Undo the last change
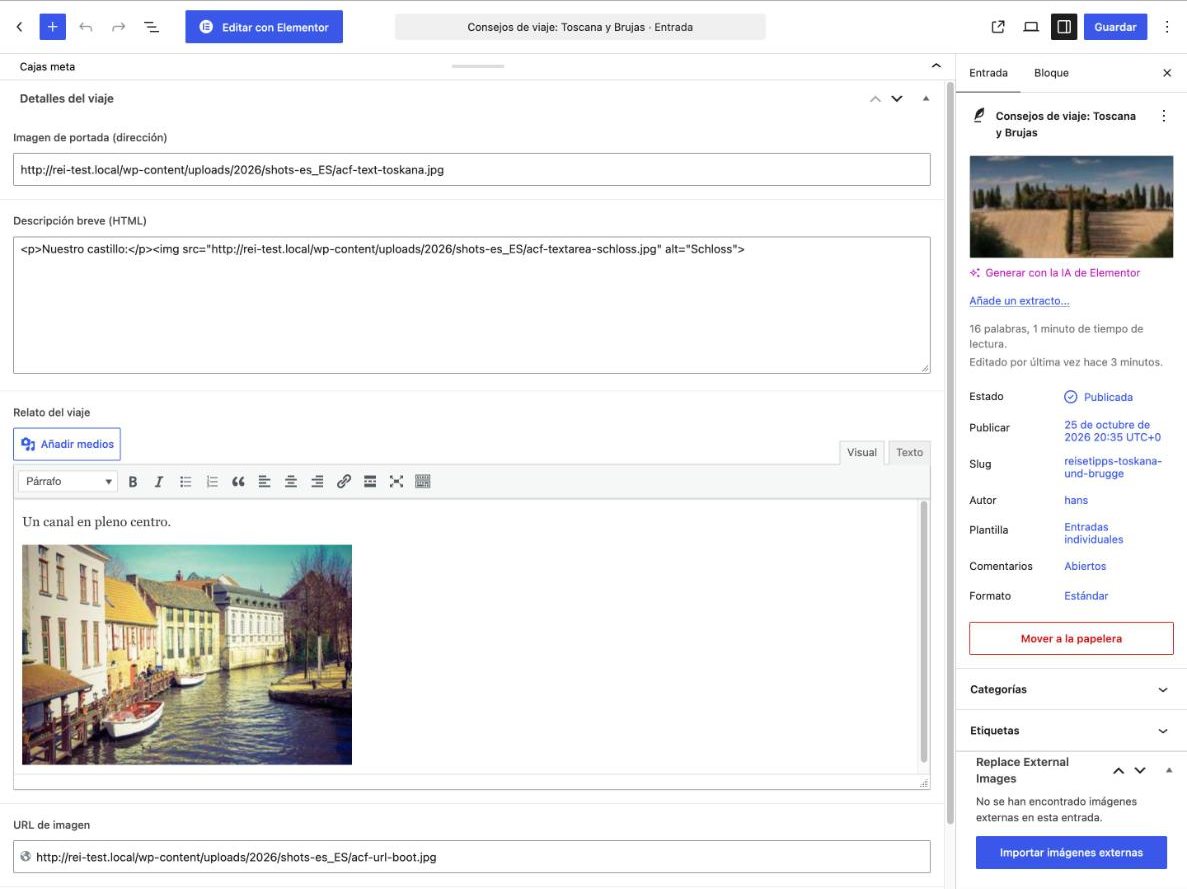 pos(86,27)
